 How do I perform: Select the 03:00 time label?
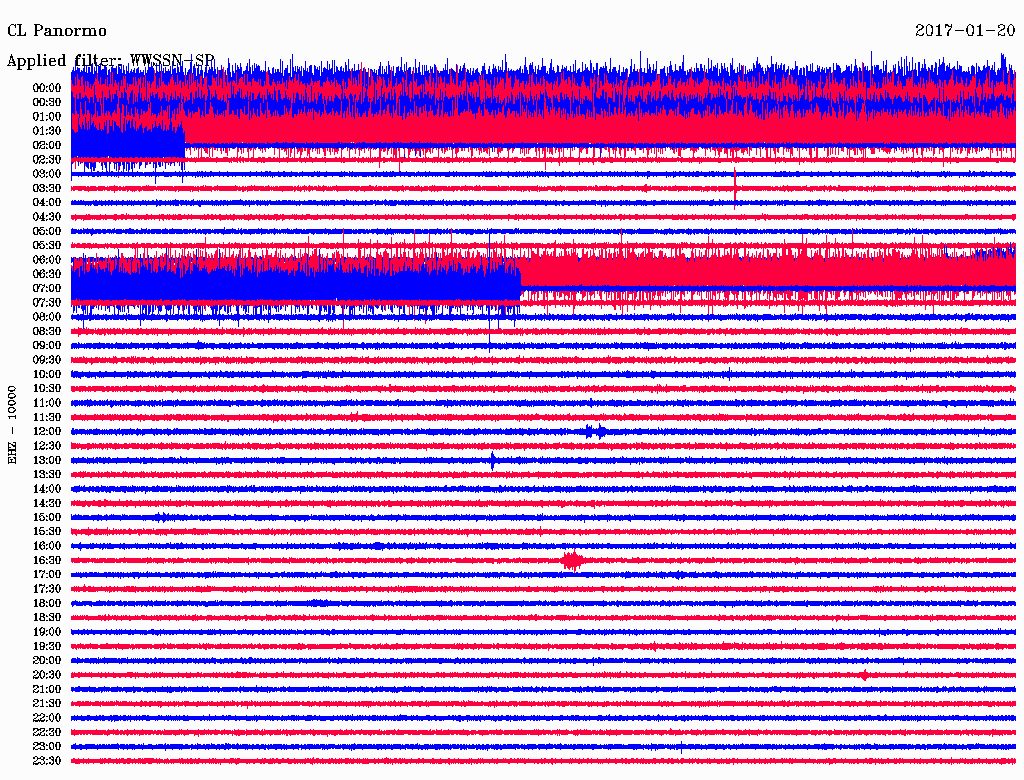pos(47,174)
